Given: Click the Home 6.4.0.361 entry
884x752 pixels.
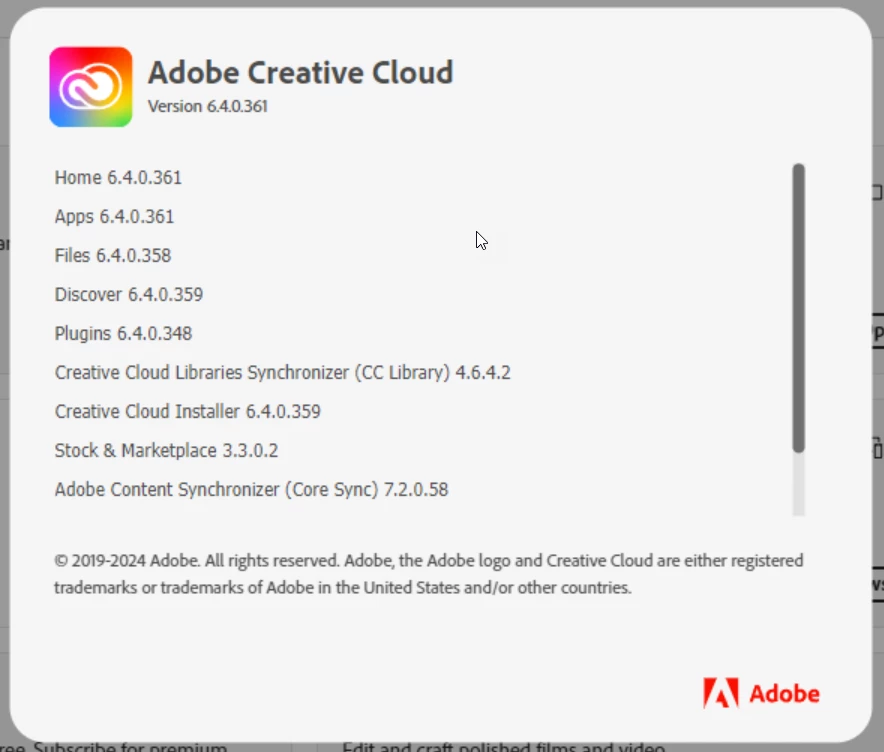Looking at the screenshot, I should tap(118, 178).
